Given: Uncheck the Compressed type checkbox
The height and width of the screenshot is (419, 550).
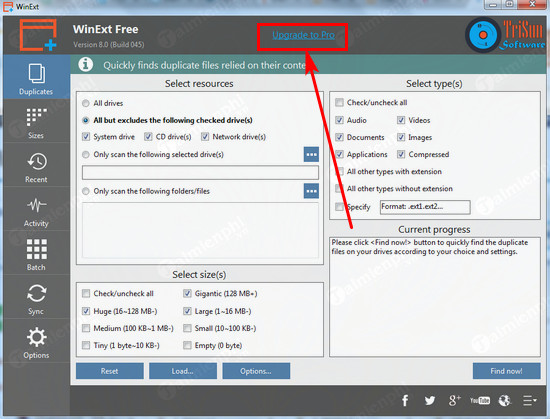Looking at the screenshot, I should [401, 154].
